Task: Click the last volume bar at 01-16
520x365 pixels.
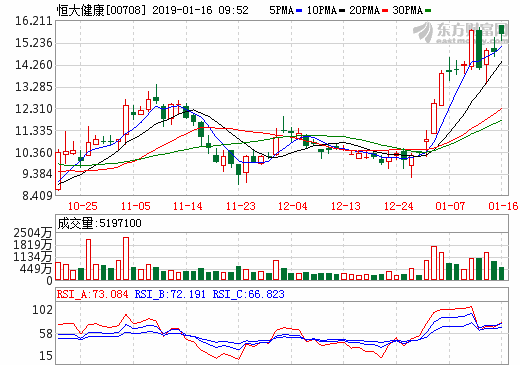Action: pyautogui.click(x=501, y=273)
